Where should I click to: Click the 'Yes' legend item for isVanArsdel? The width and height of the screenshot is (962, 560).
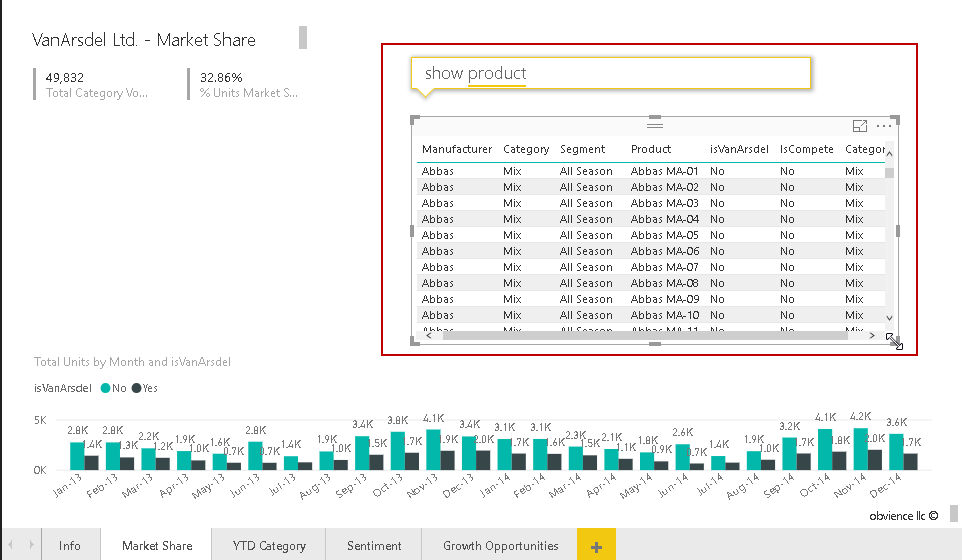(144, 388)
